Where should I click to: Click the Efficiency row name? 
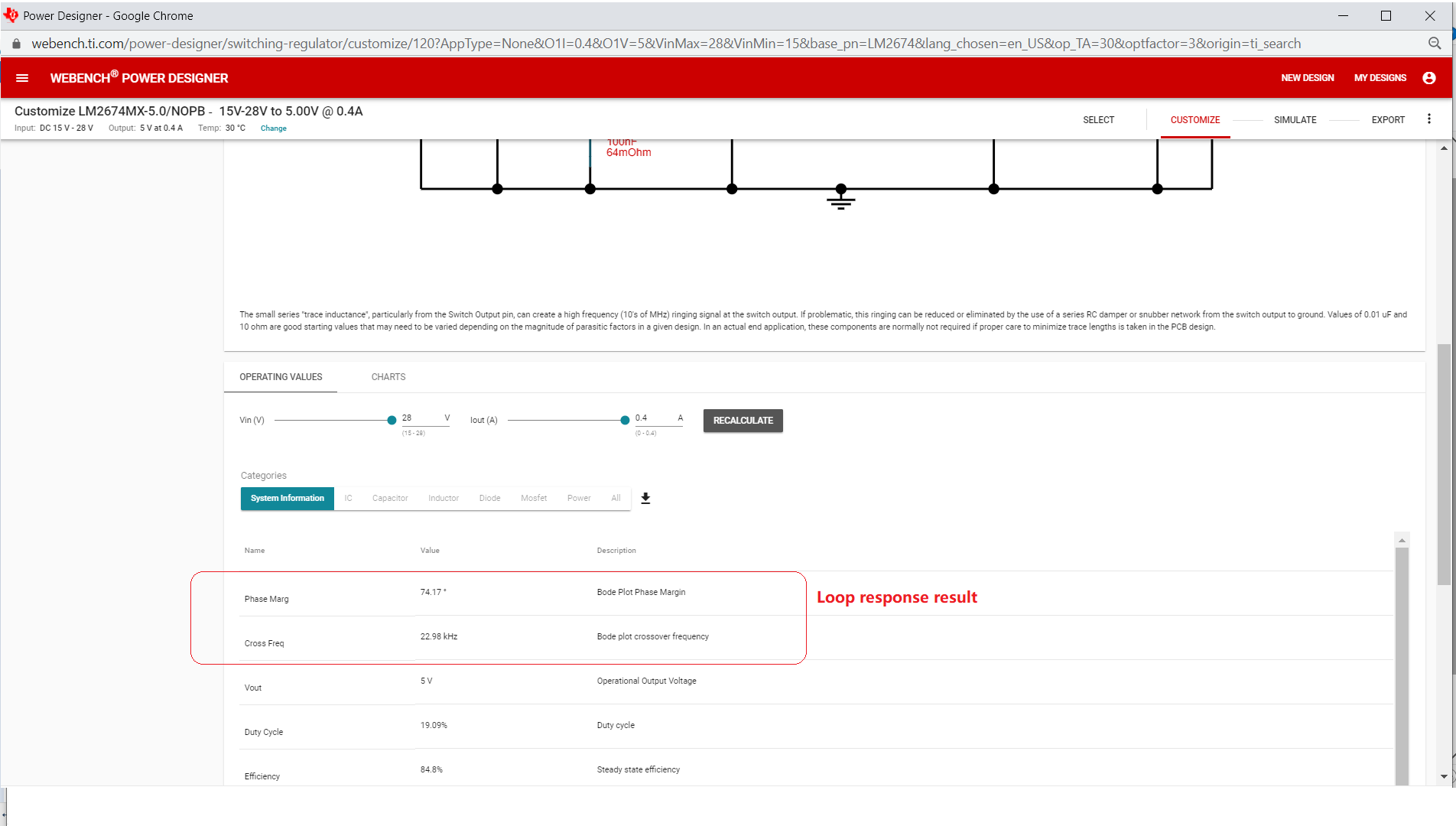[262, 776]
